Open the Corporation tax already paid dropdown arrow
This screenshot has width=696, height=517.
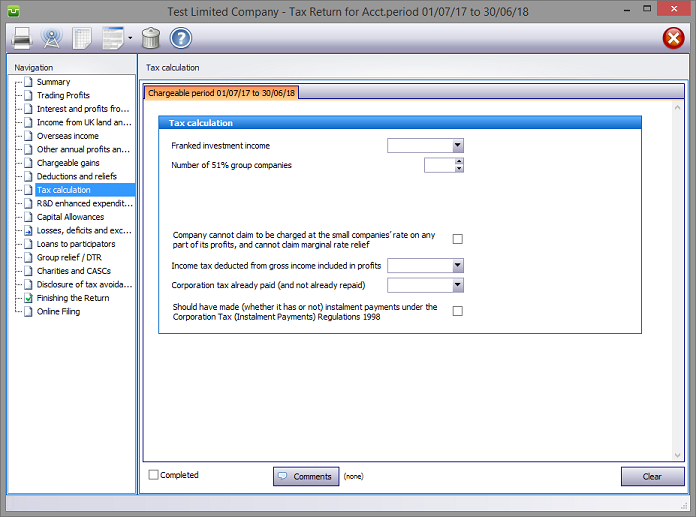tap(458, 285)
